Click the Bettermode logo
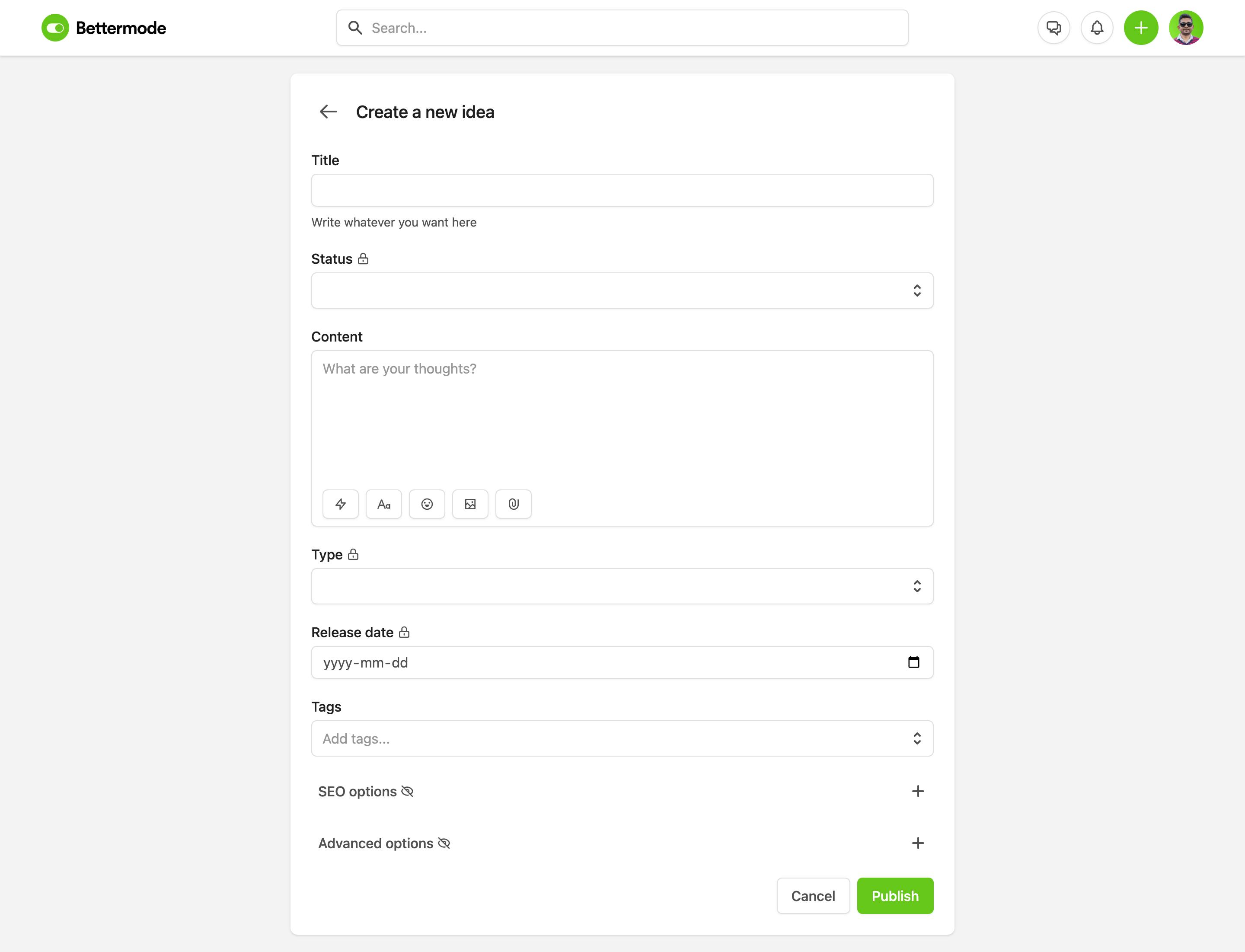This screenshot has height=952, width=1245. coord(104,28)
